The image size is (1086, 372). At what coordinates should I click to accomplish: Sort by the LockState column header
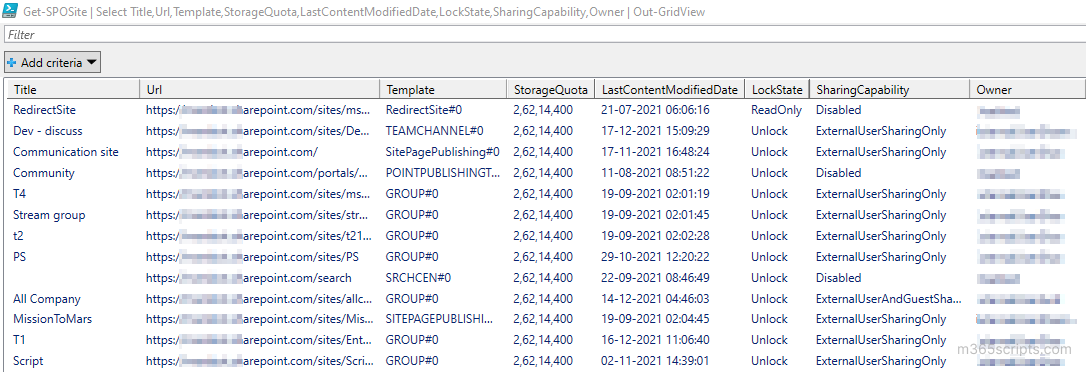(776, 89)
